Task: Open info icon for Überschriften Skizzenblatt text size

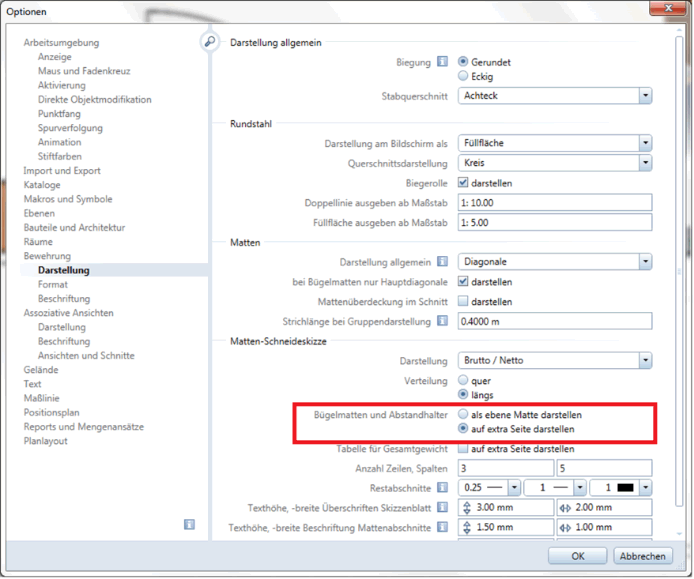Action: [442, 507]
